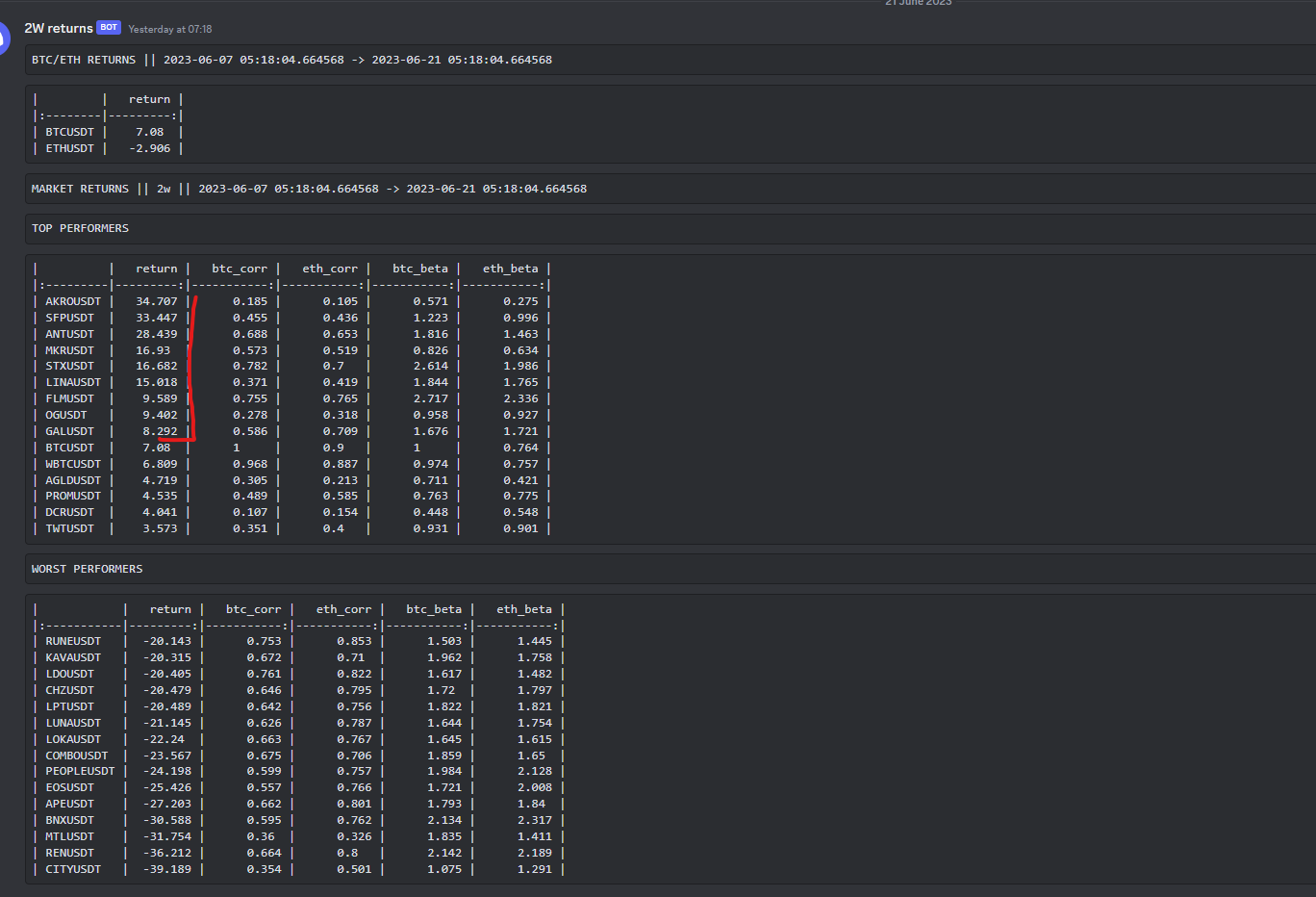Click the SFPUSDT return 33.447

157,318
